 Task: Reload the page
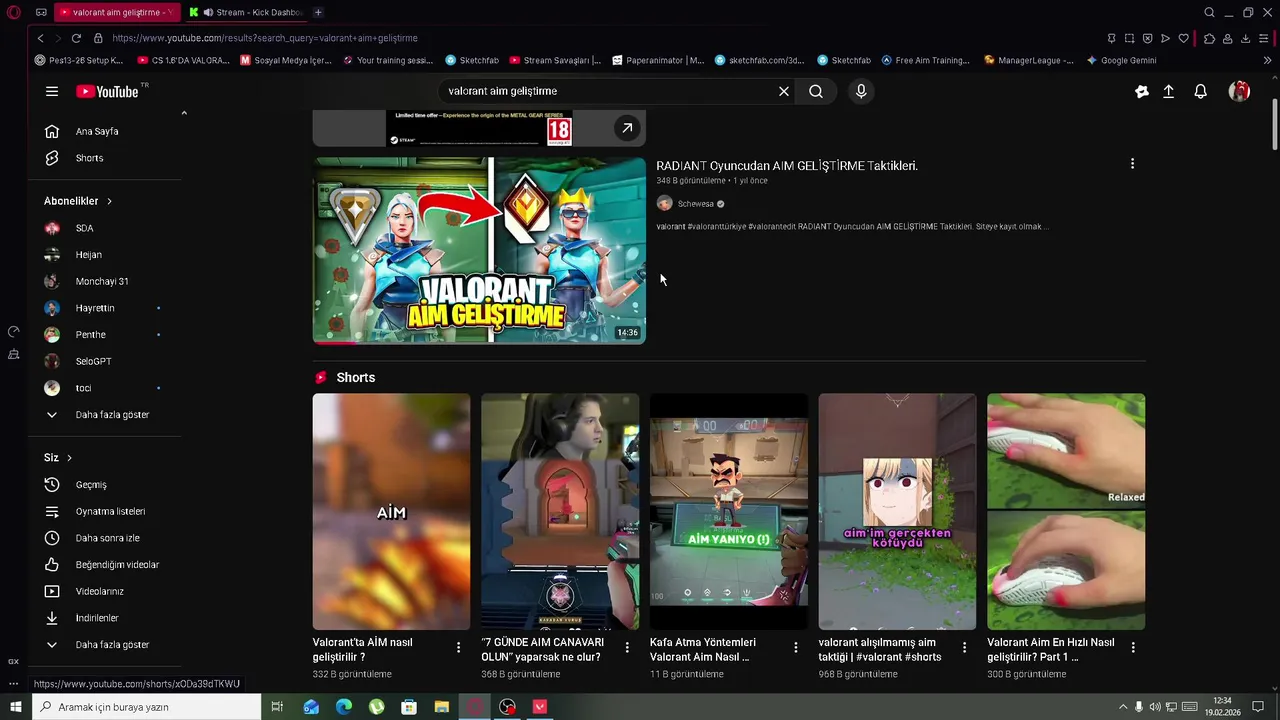click(76, 38)
